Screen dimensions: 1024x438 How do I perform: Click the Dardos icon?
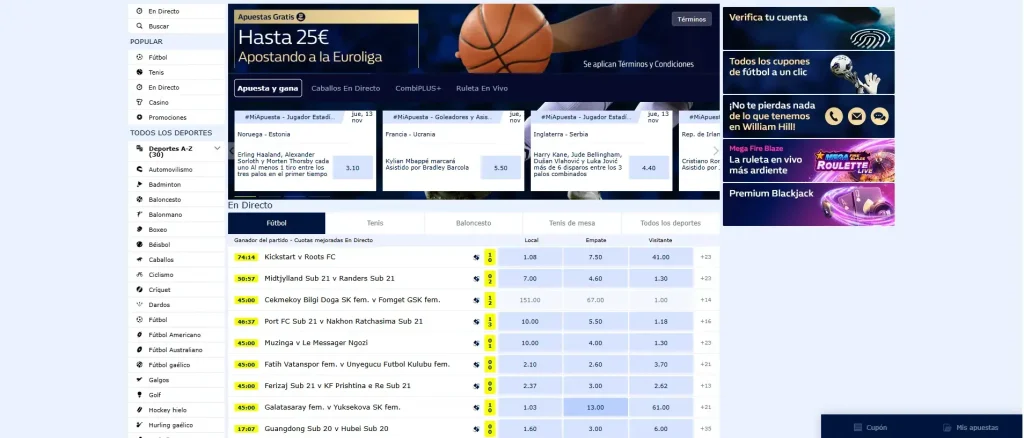(x=139, y=304)
